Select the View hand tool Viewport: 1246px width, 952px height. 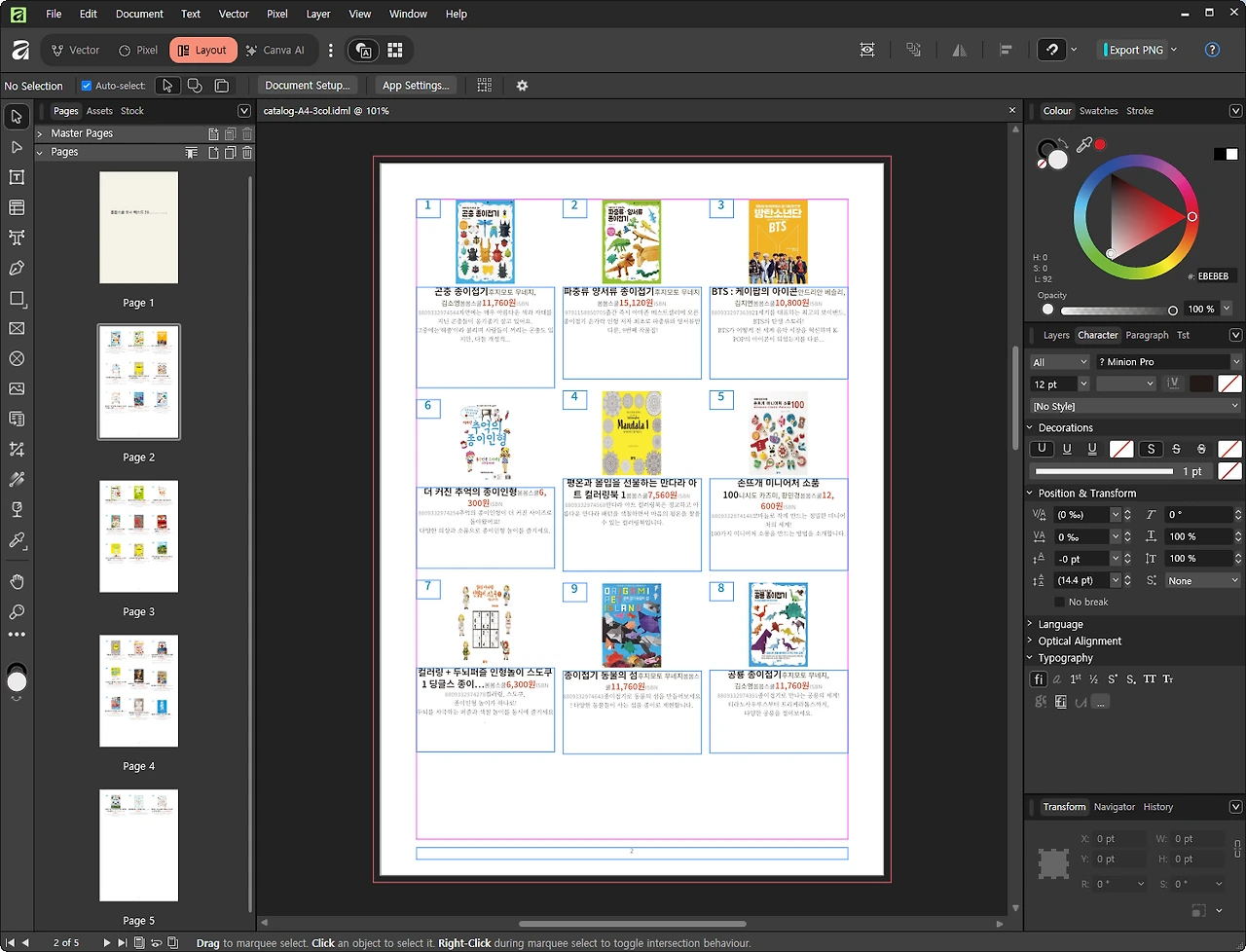click(17, 582)
